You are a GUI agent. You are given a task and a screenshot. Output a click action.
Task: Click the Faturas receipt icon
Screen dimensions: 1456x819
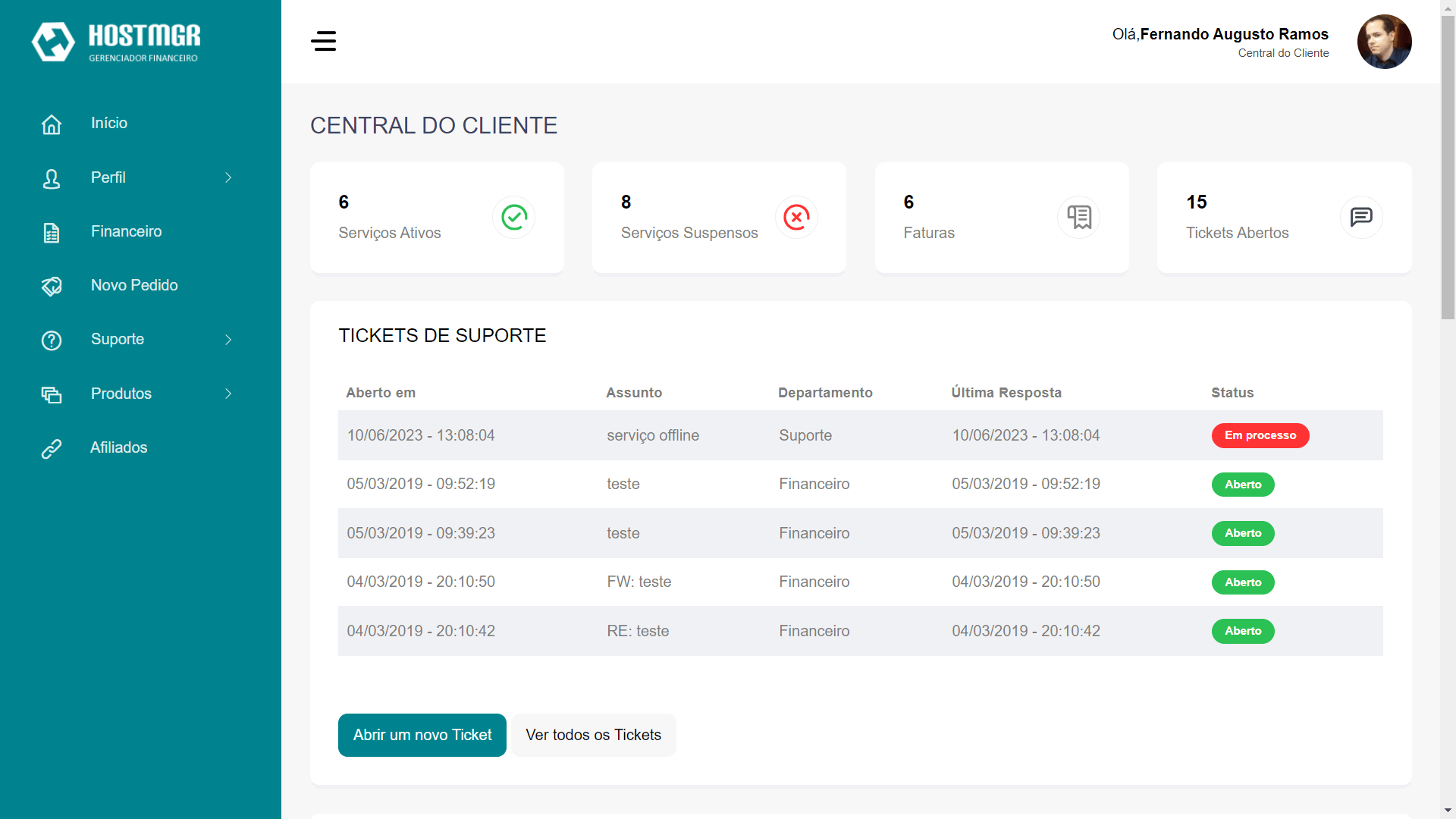pyautogui.click(x=1078, y=218)
